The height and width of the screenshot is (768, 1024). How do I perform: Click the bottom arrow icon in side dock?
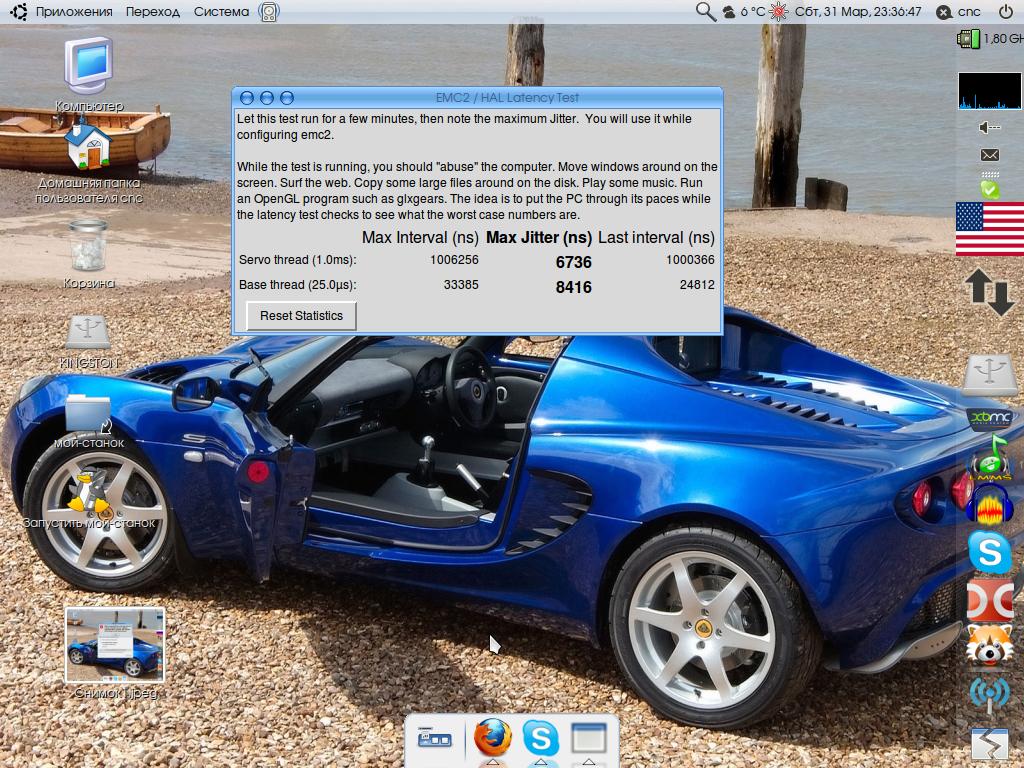[990, 743]
